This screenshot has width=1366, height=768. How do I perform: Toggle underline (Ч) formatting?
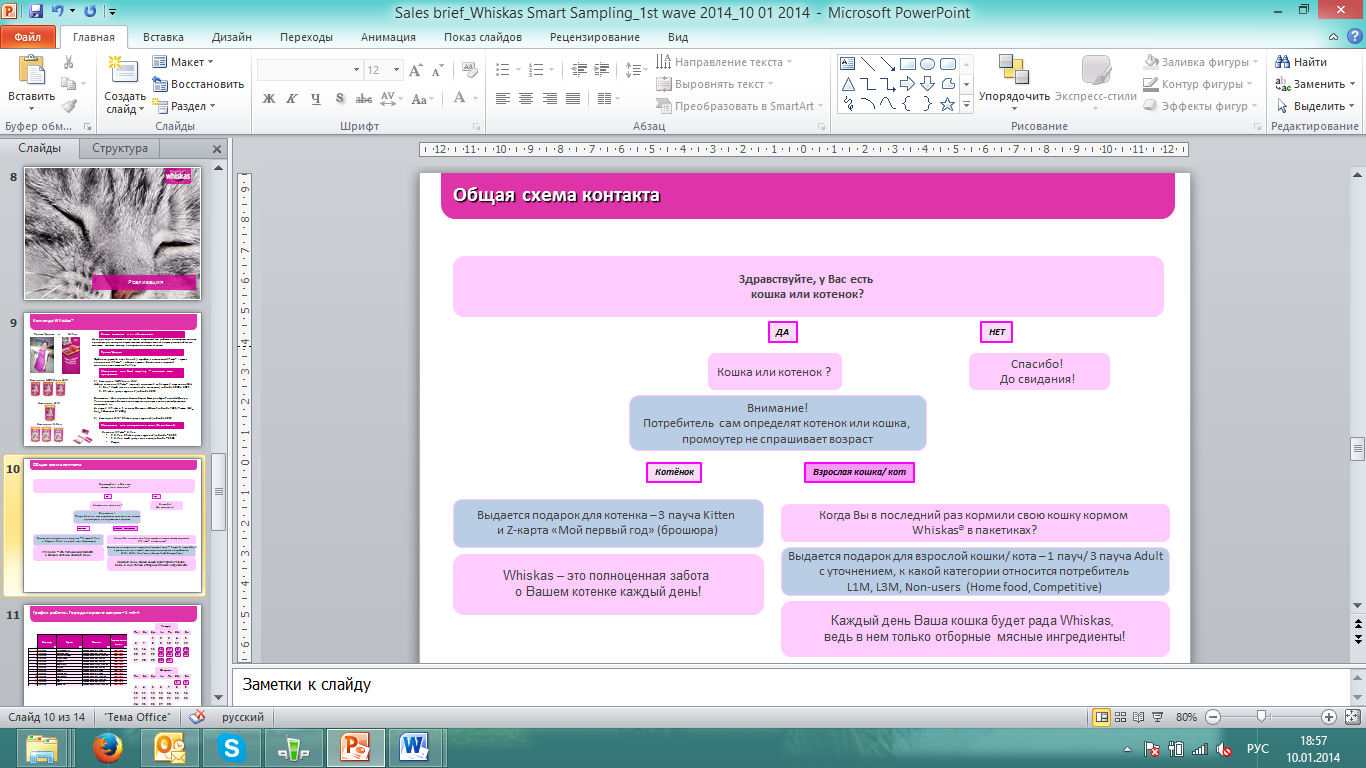315,98
